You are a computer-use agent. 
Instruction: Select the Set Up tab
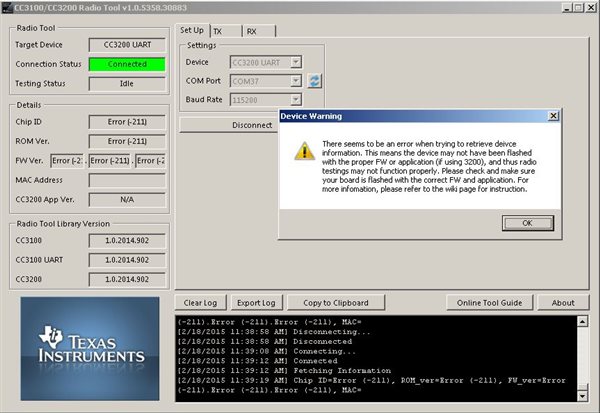192,30
